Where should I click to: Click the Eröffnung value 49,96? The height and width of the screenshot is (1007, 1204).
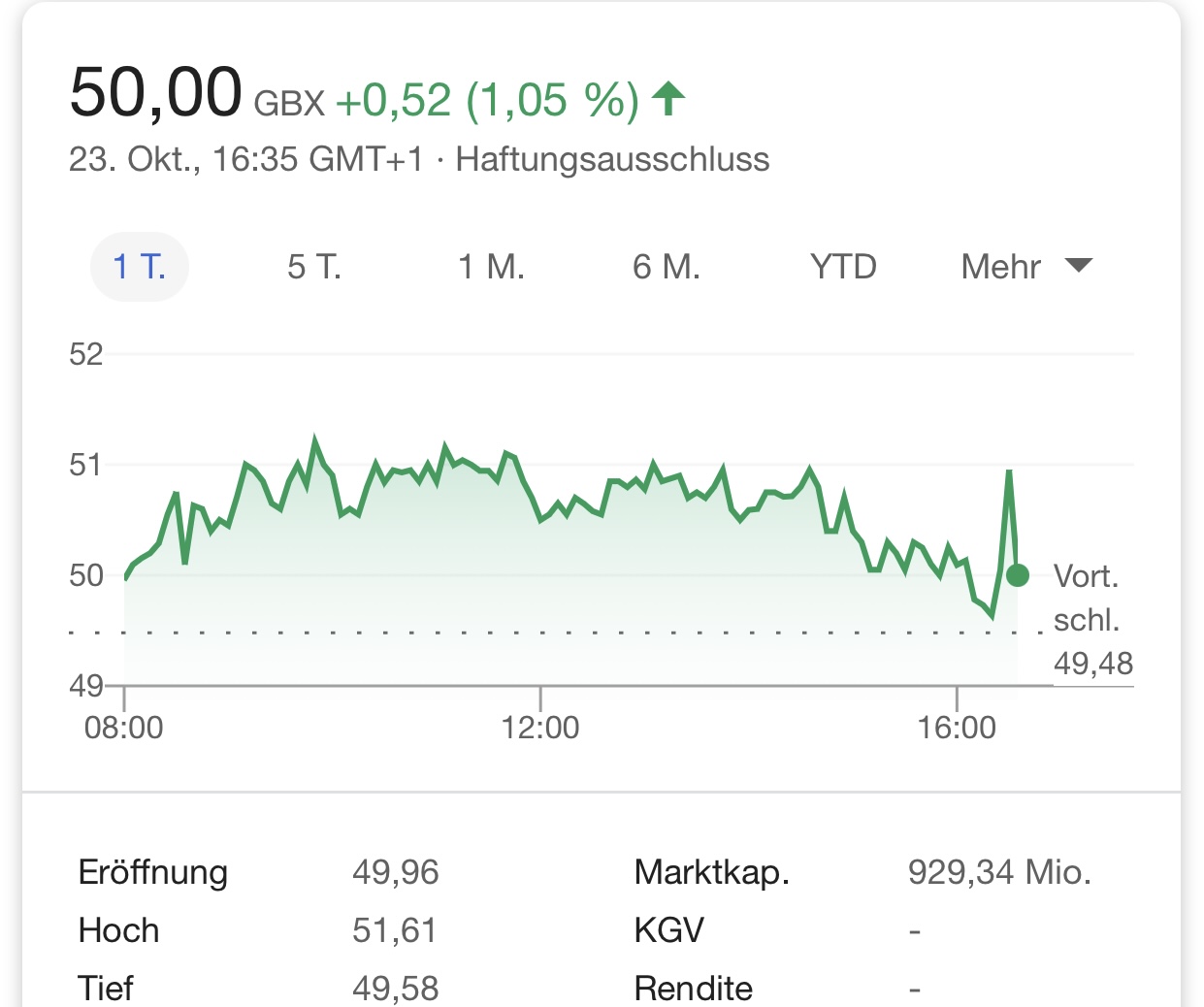395,872
